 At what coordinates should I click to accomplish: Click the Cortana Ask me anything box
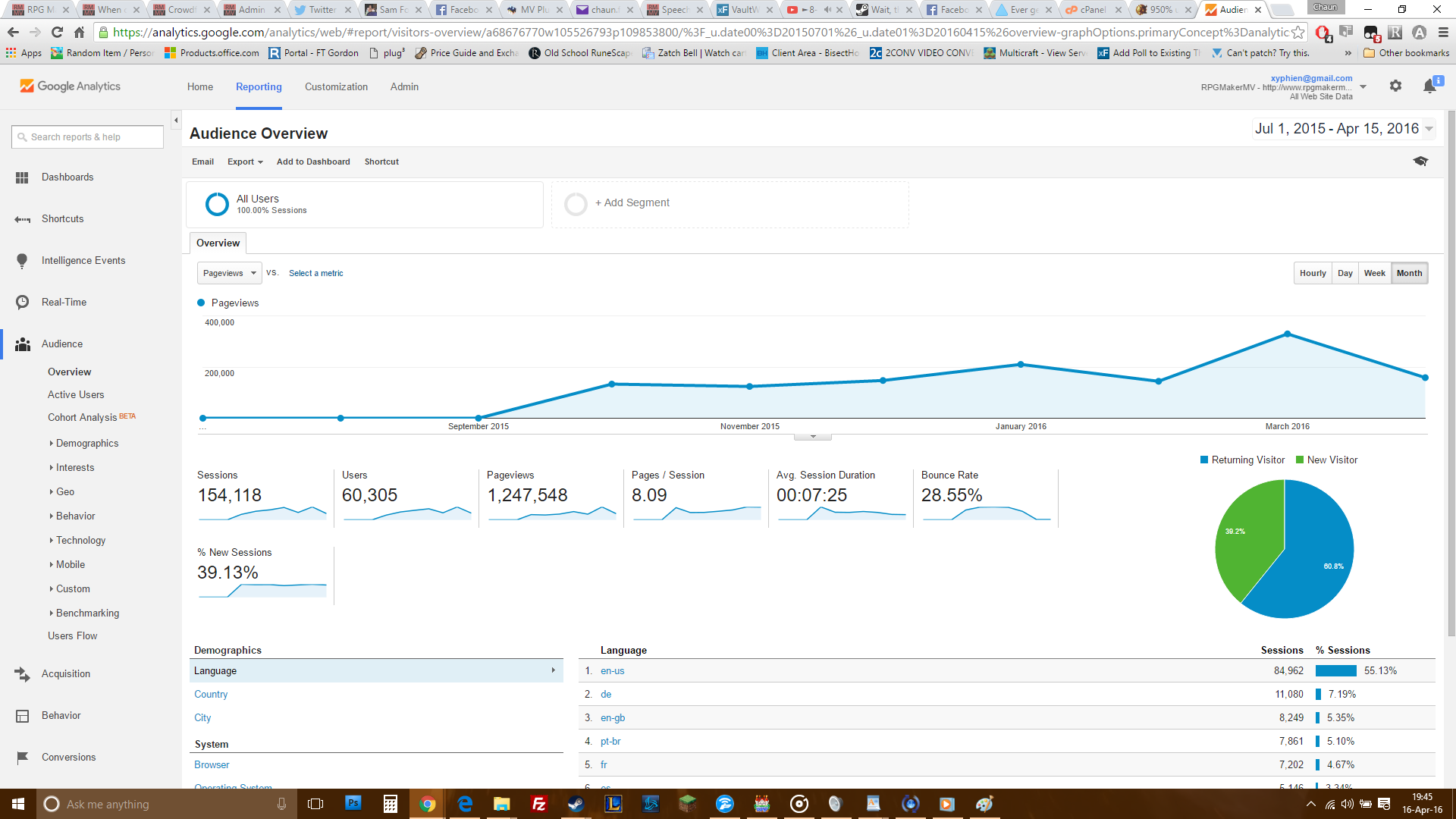pyautogui.click(x=166, y=804)
